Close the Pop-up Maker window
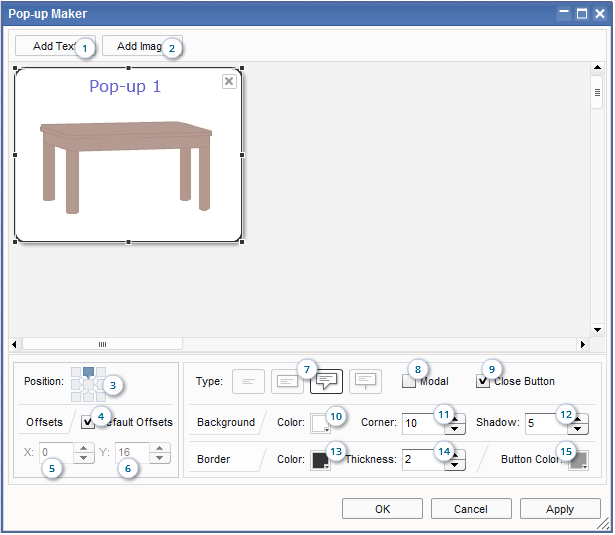This screenshot has height=535, width=615. (x=600, y=14)
